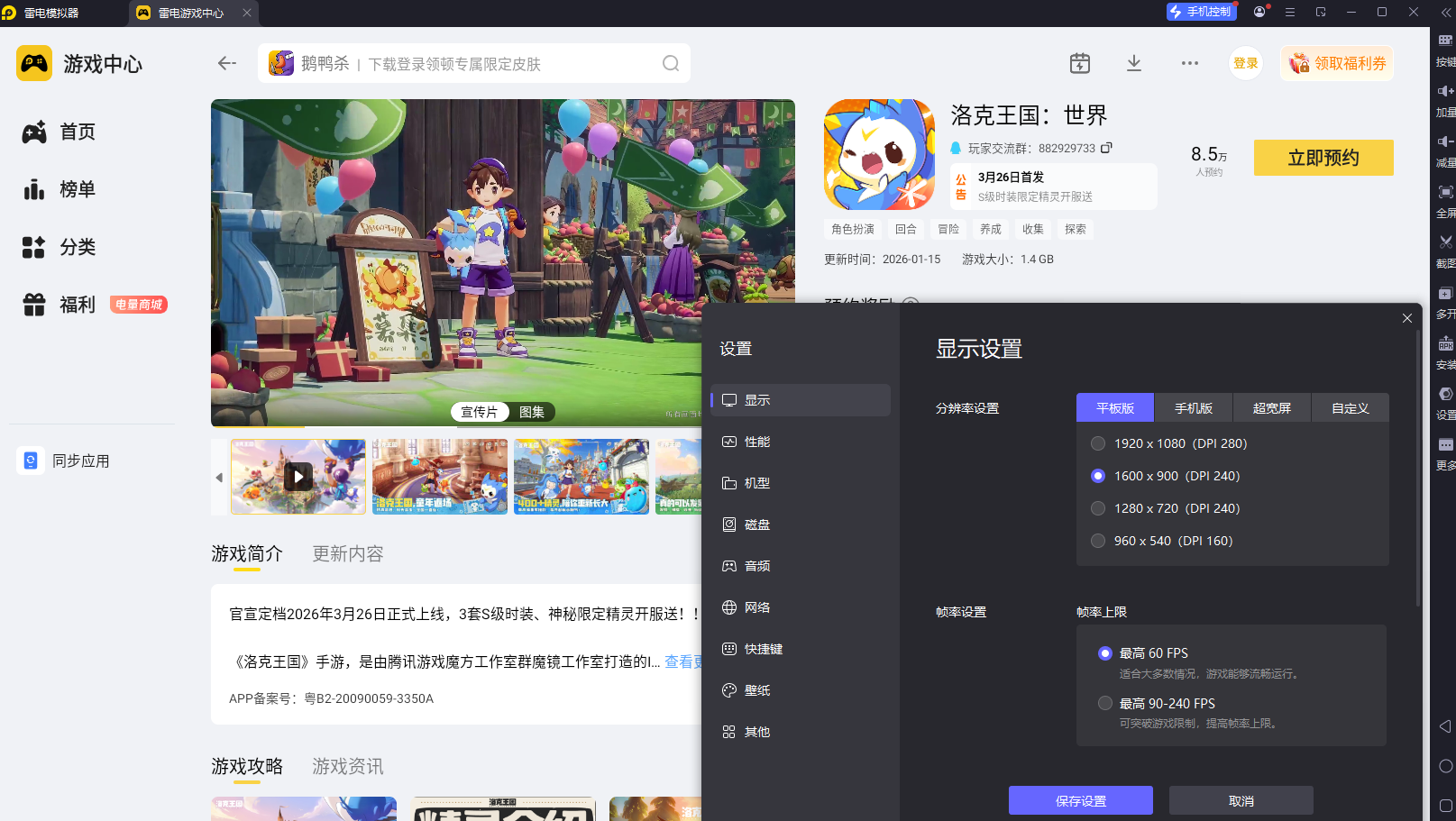Switch media viewer to 图集

tap(532, 412)
